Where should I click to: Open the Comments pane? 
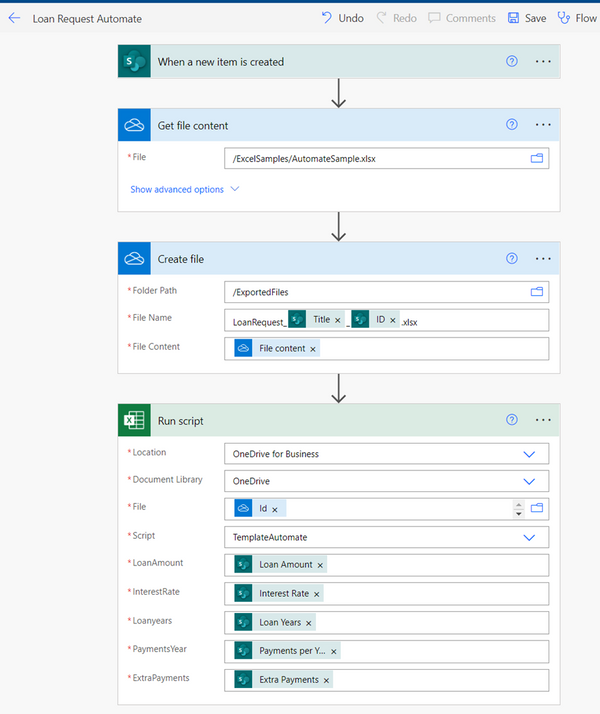462,18
